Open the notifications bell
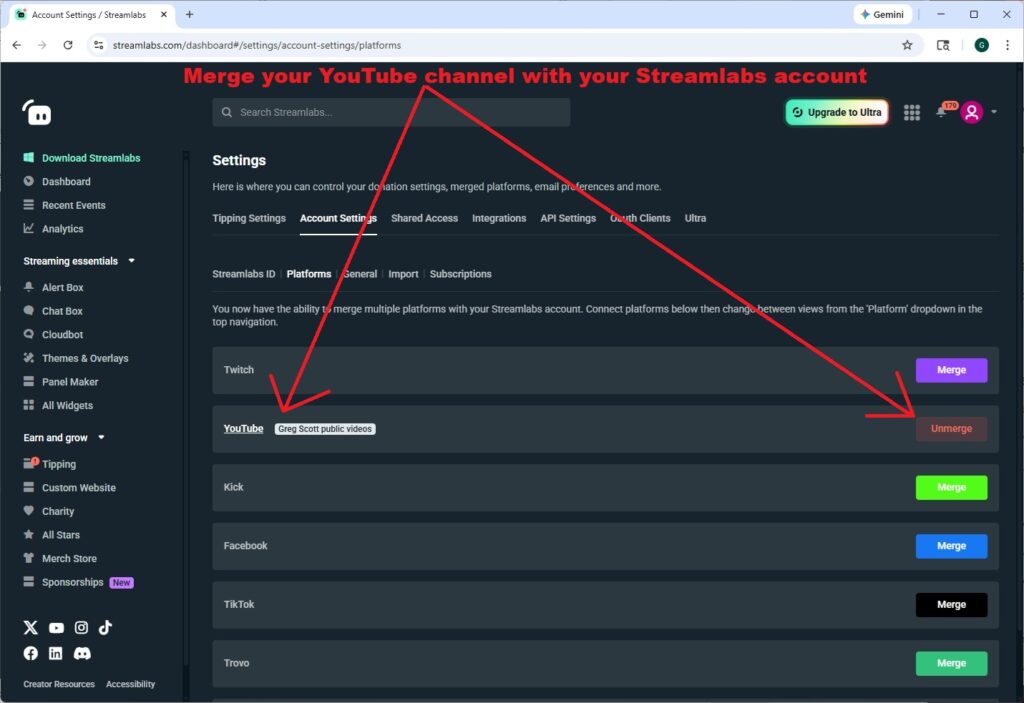 [941, 112]
